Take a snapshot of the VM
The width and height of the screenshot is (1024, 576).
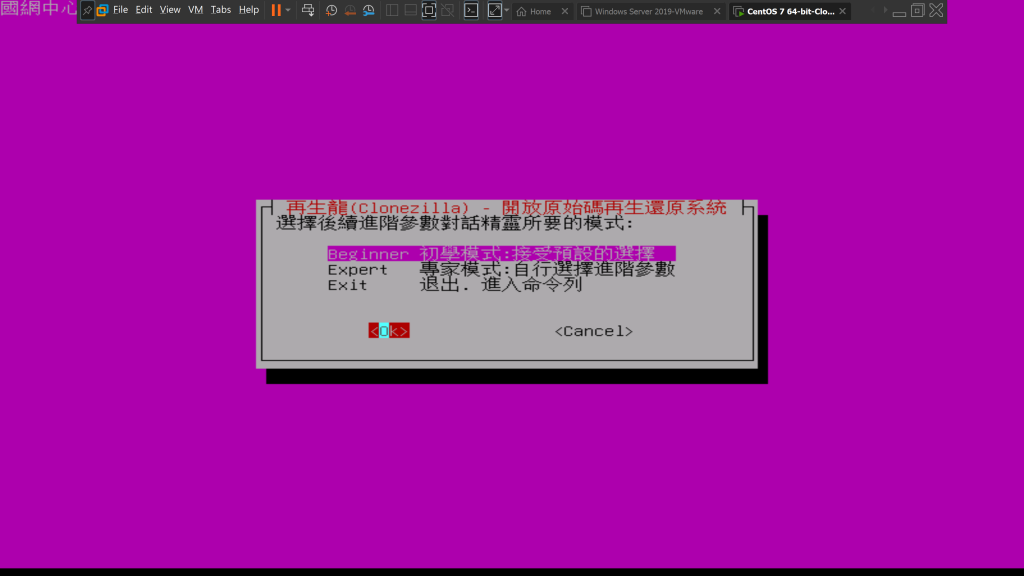click(x=332, y=10)
